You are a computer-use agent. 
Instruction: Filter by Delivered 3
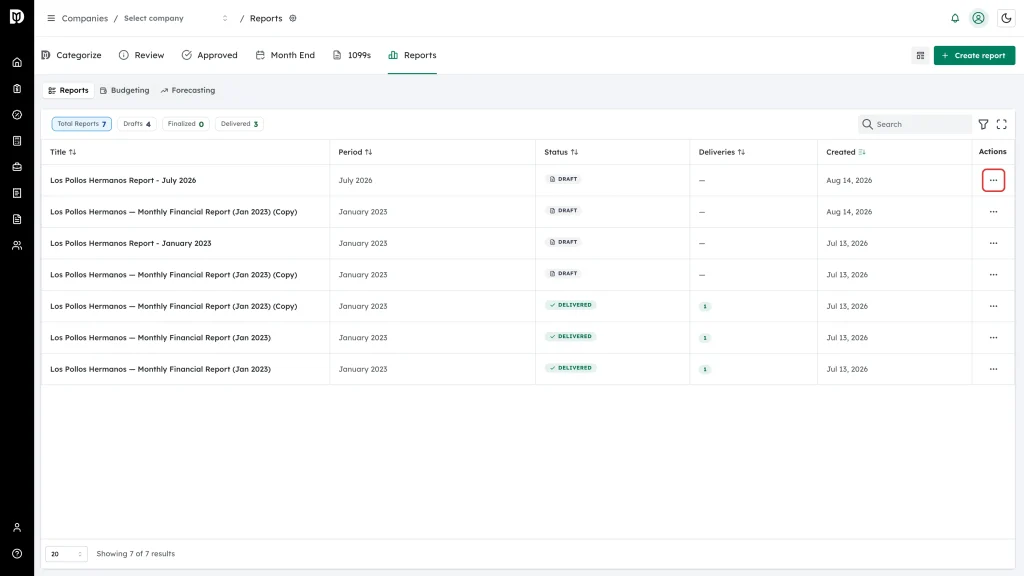(x=239, y=124)
